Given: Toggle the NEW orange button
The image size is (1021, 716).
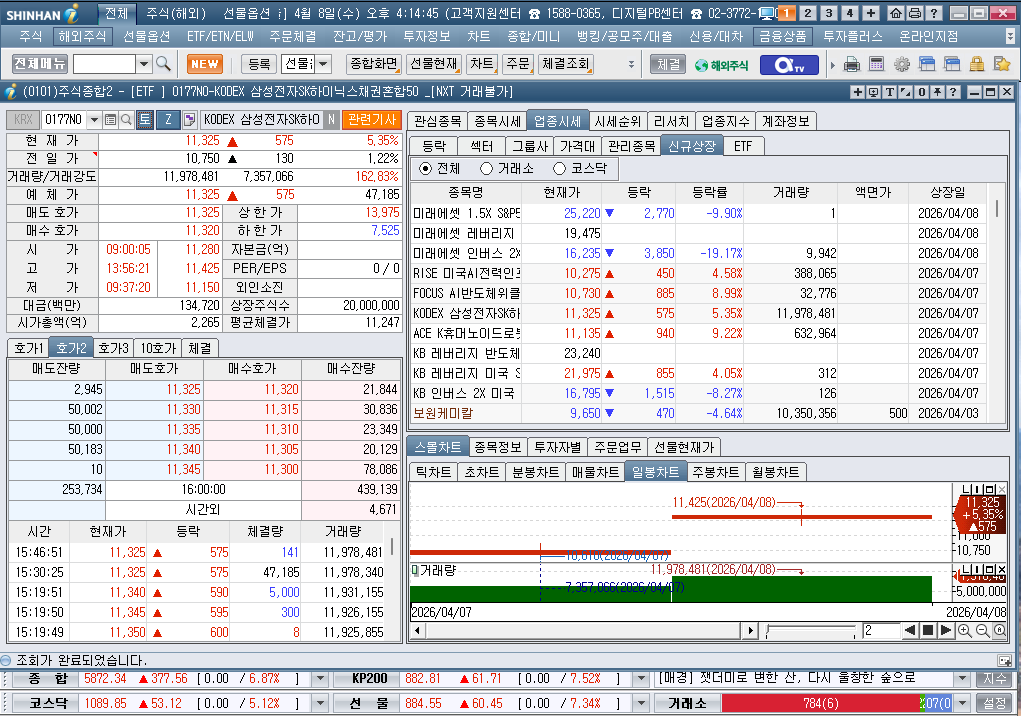Looking at the screenshot, I should (204, 64).
